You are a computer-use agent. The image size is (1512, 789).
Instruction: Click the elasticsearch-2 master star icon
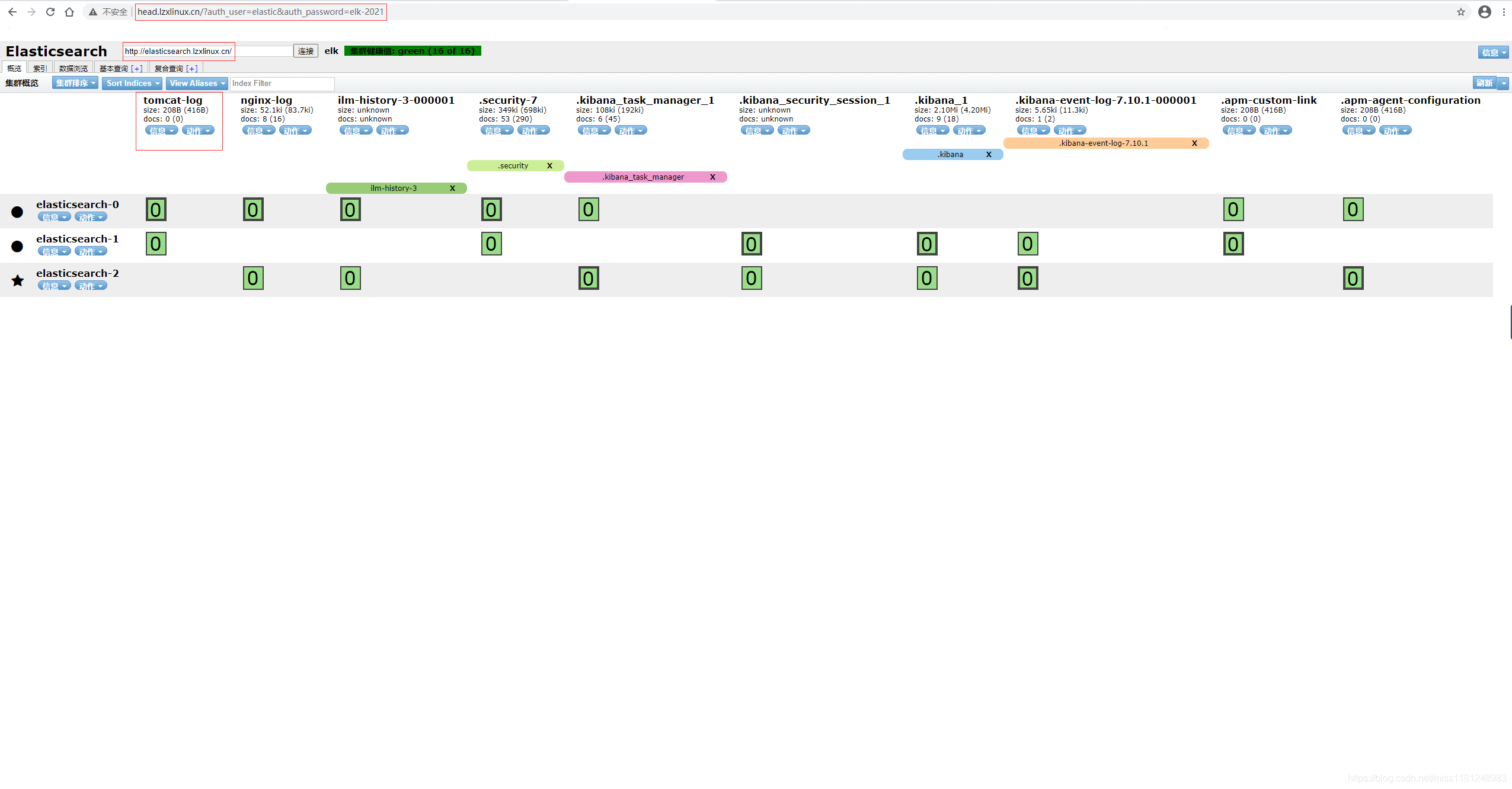18,280
